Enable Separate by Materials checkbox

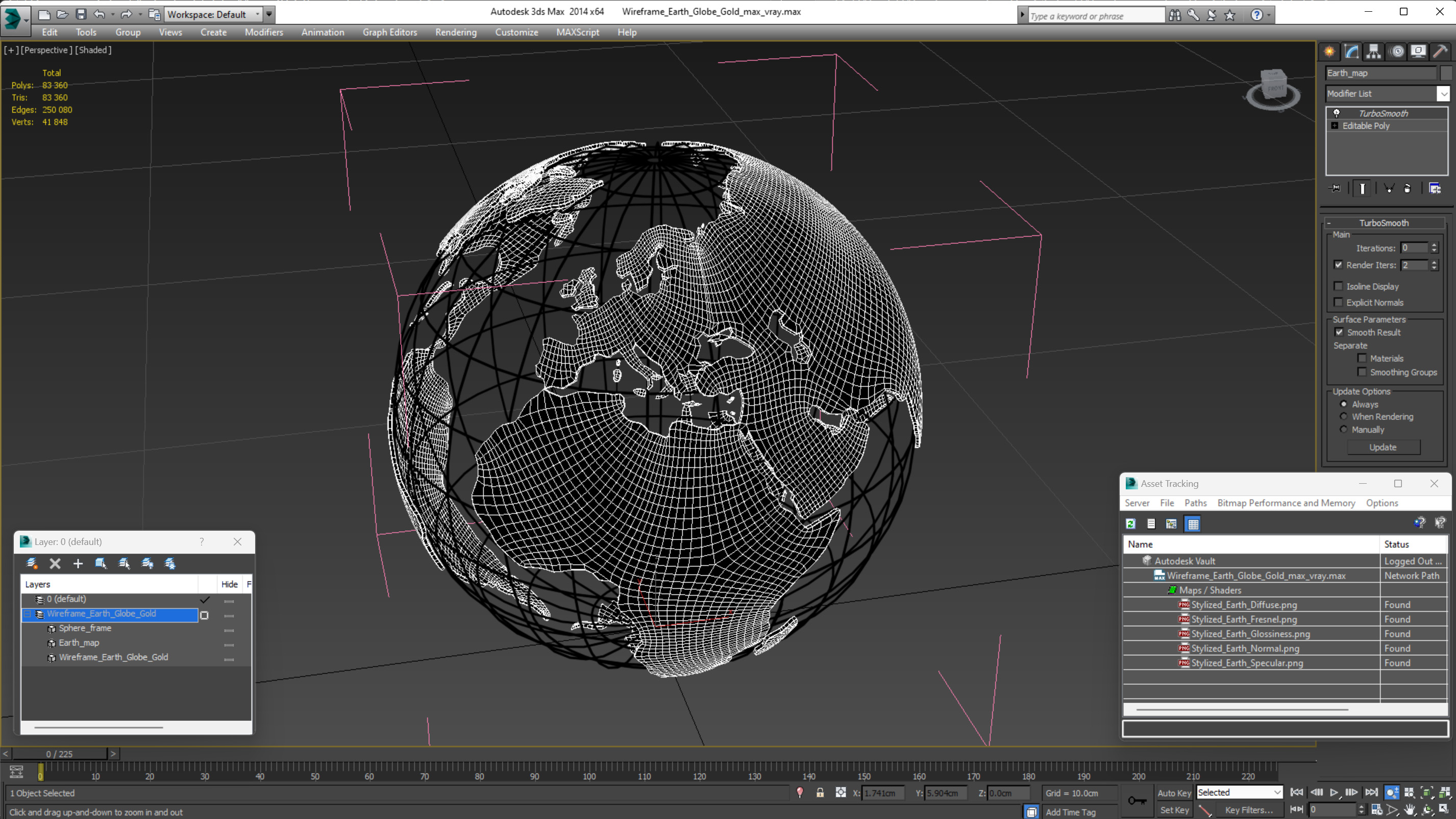[1362, 358]
